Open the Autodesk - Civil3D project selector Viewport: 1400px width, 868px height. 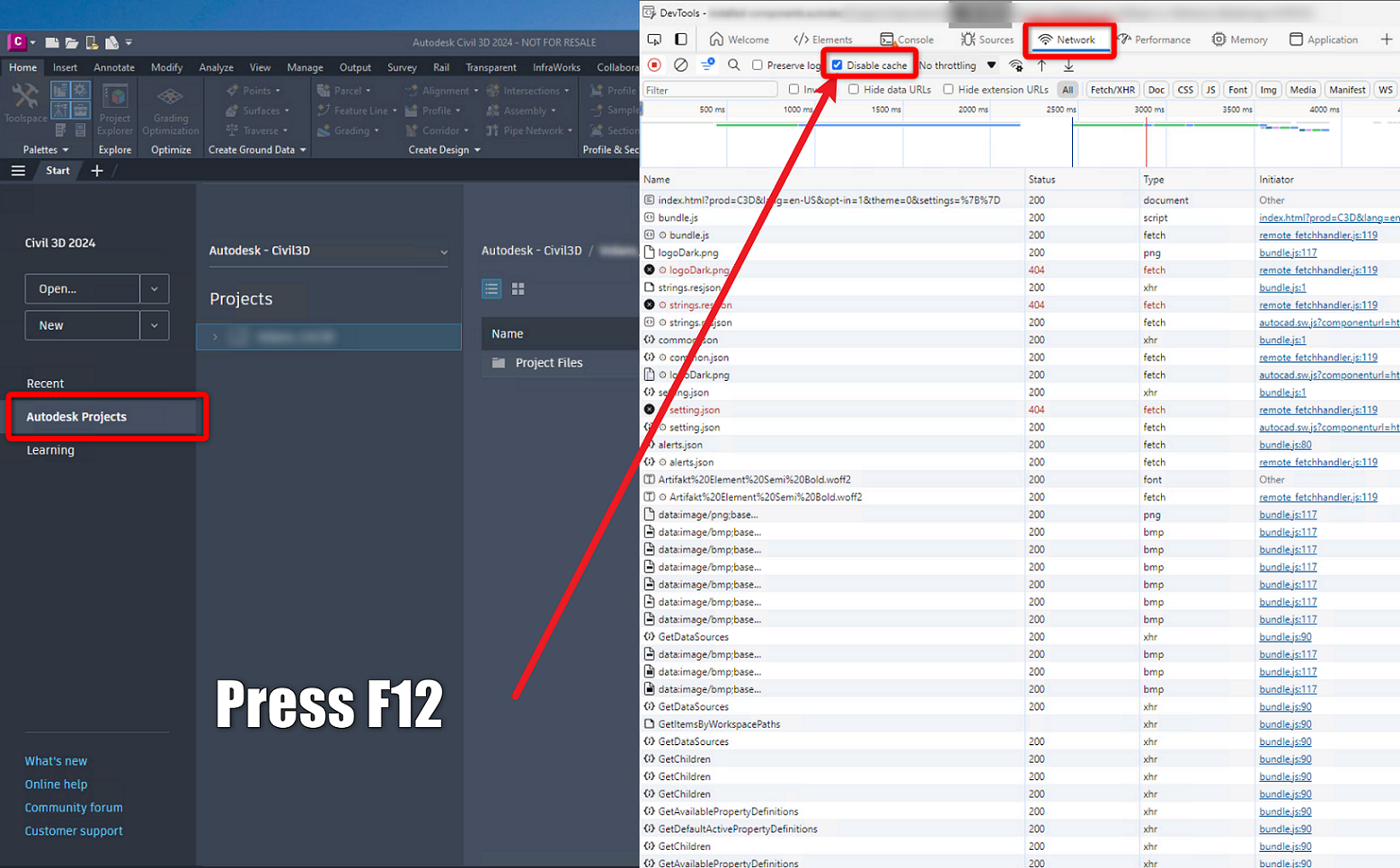coord(327,251)
